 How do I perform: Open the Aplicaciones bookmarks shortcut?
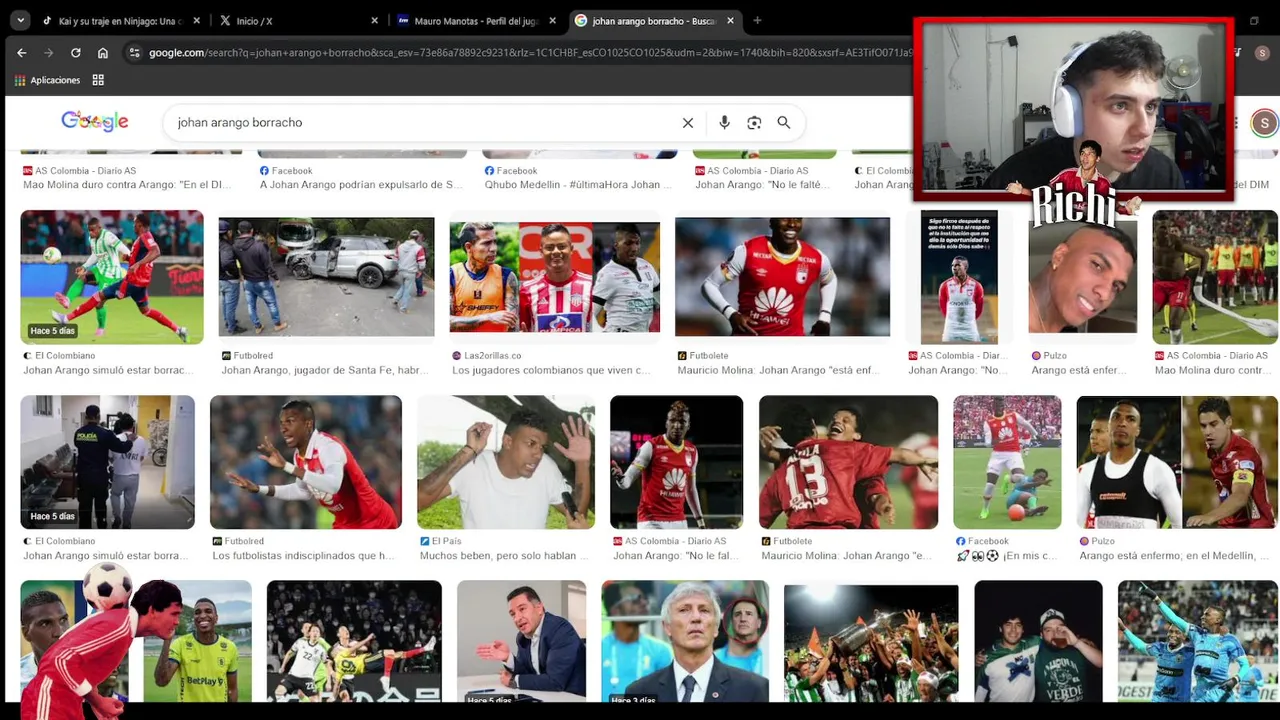48,80
